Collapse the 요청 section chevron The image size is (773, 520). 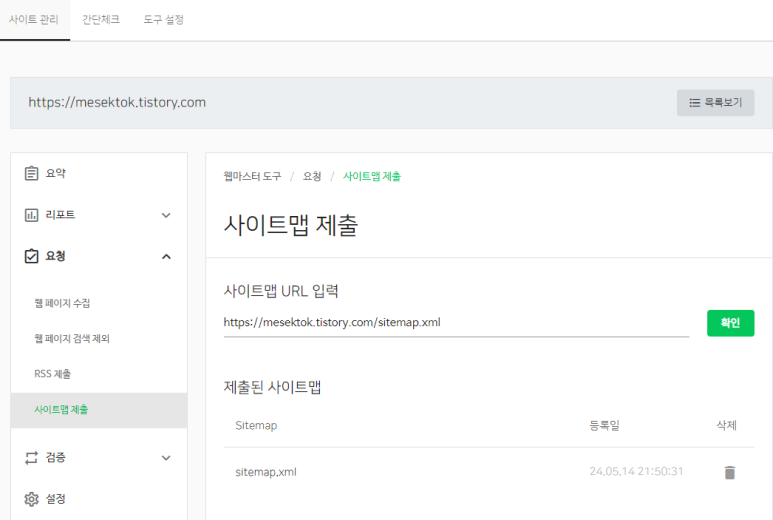[x=166, y=257]
